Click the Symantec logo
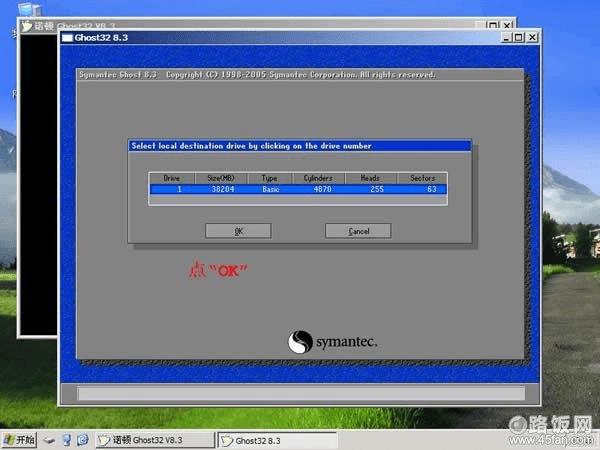 point(333,342)
